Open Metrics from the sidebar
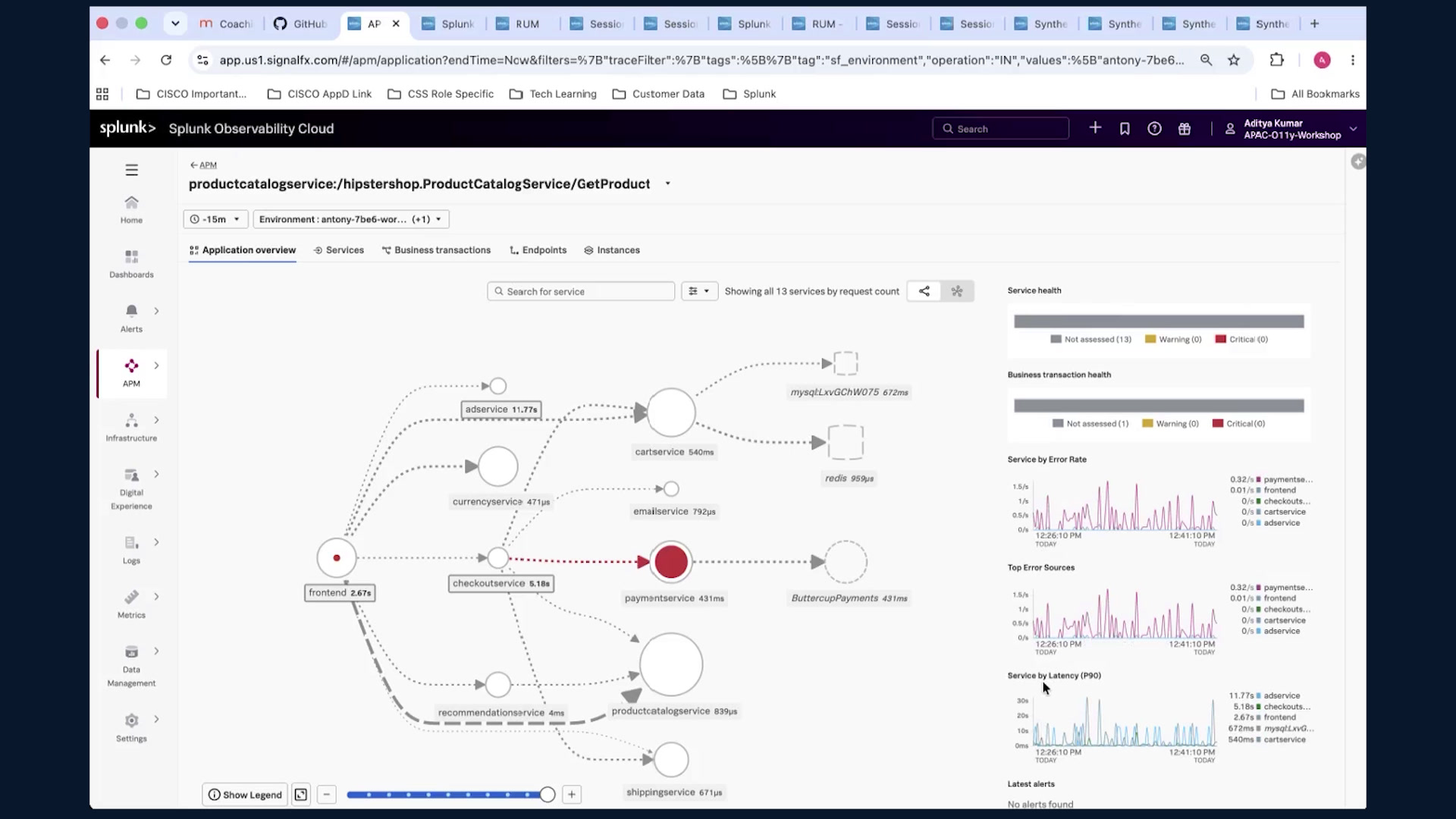The image size is (1456, 819). (131, 605)
